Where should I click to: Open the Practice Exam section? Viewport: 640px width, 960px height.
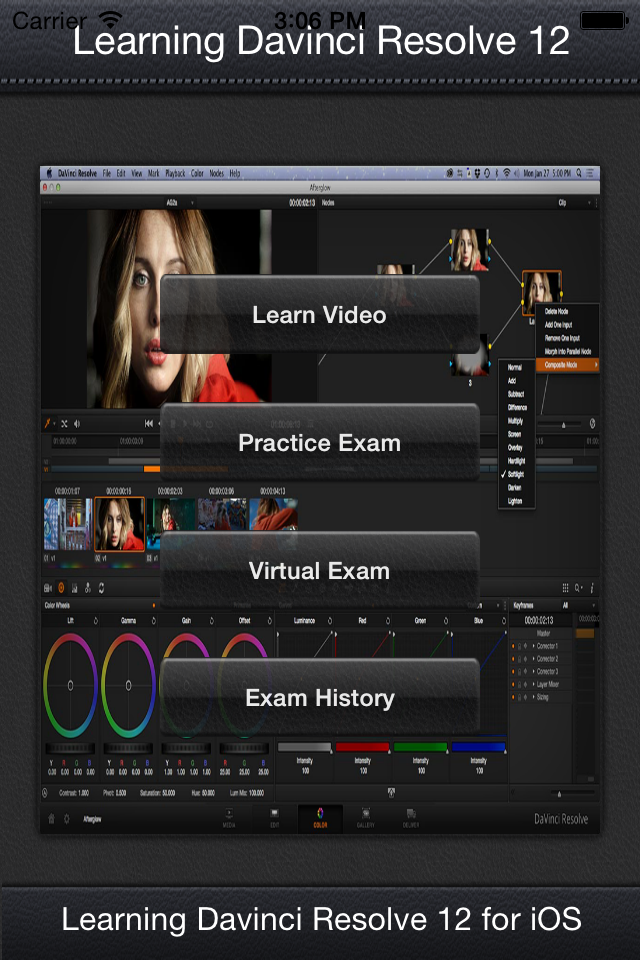(319, 443)
